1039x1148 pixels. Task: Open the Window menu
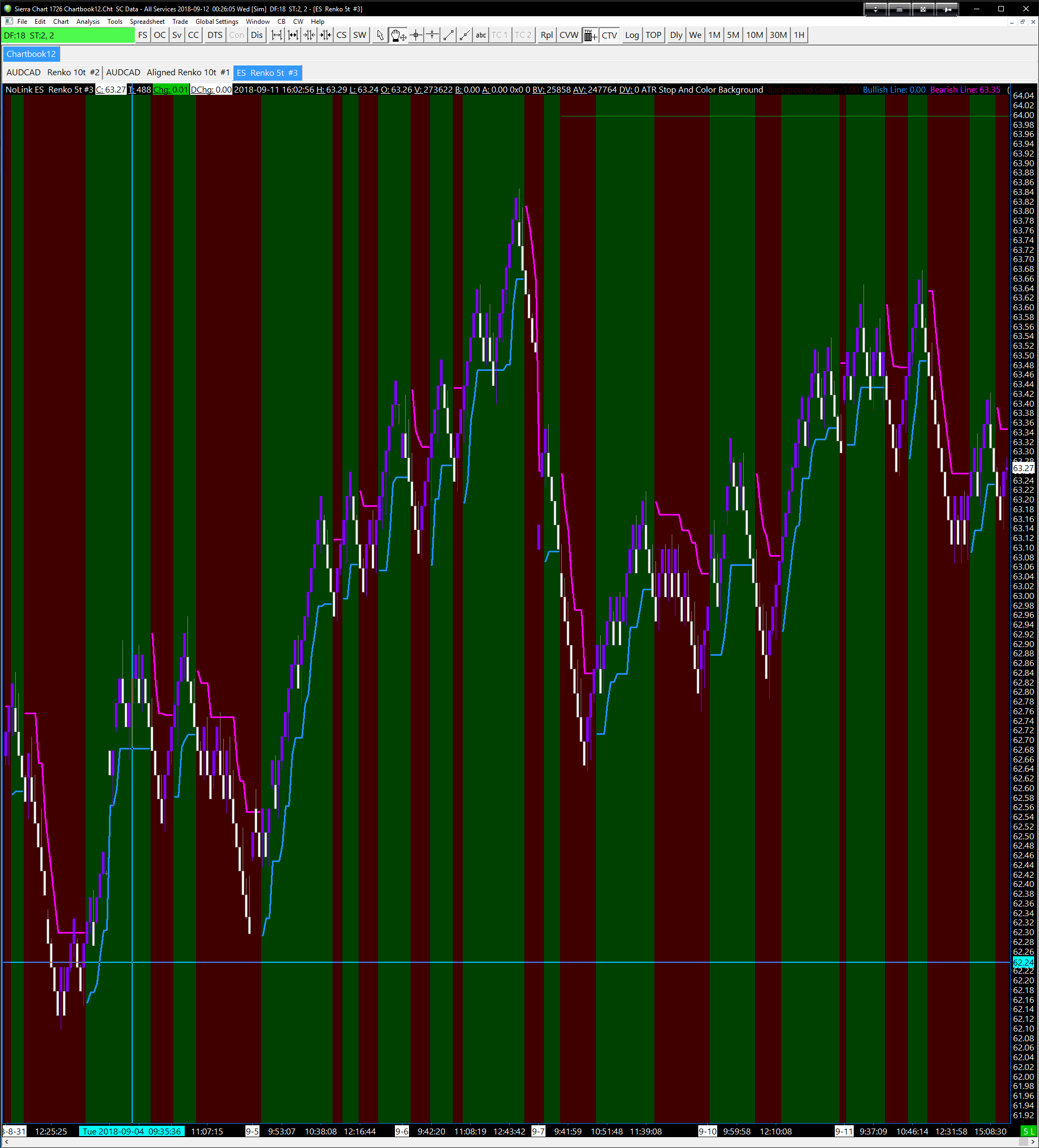(258, 22)
